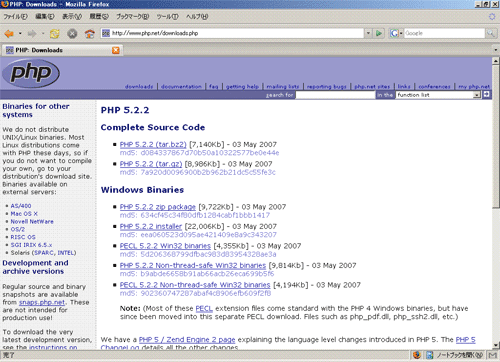Click the conferences nav link
500x362 pixels.
pyautogui.click(x=434, y=87)
